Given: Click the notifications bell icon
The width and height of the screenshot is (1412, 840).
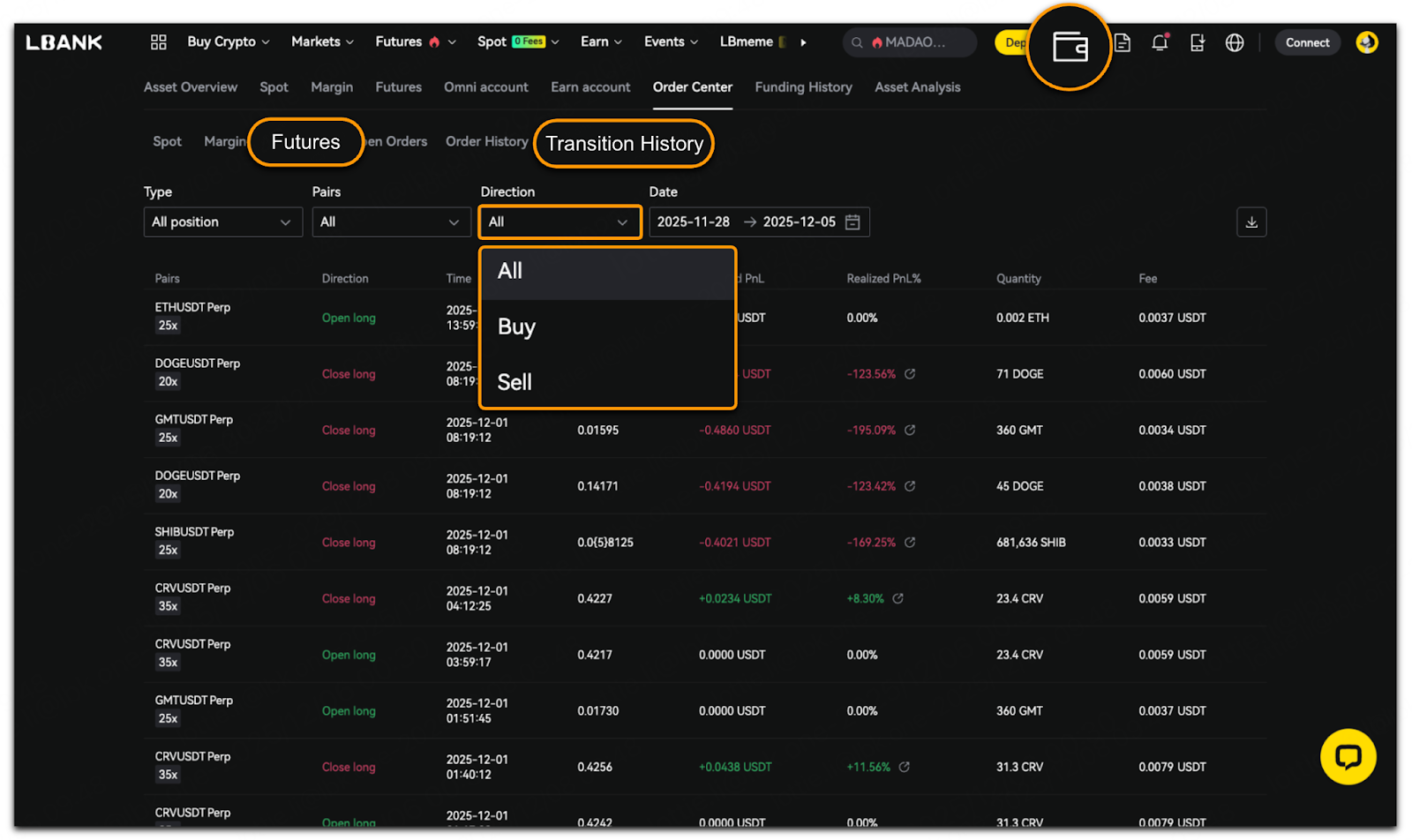Looking at the screenshot, I should click(x=1160, y=42).
